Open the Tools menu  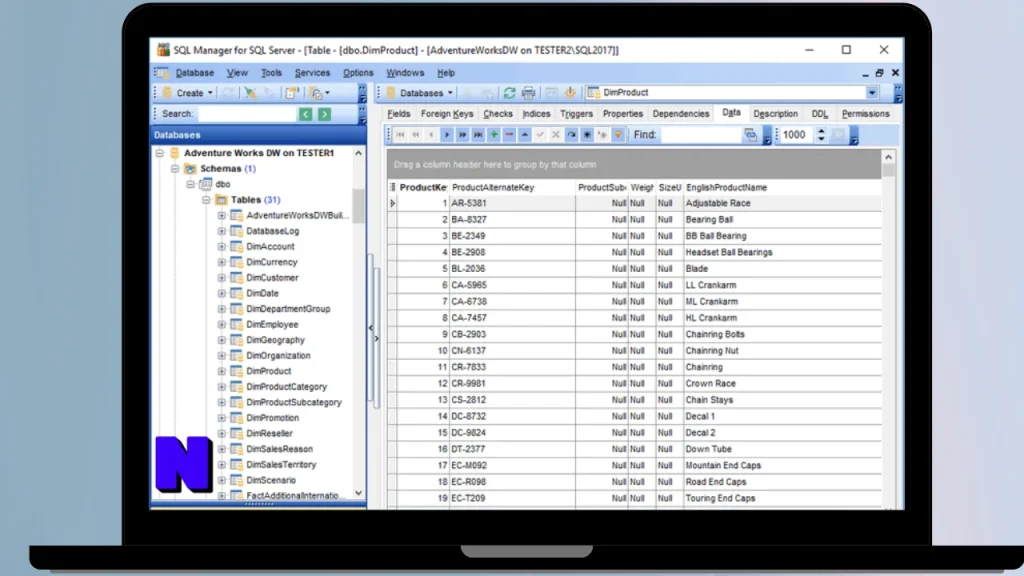tap(271, 73)
